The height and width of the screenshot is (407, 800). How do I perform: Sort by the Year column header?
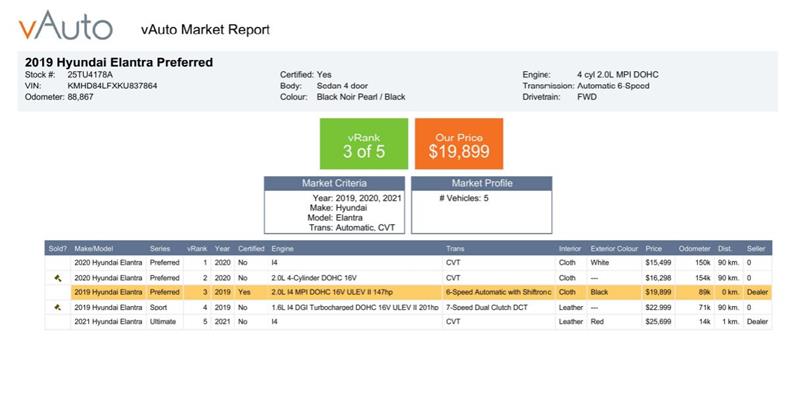pyautogui.click(x=222, y=248)
